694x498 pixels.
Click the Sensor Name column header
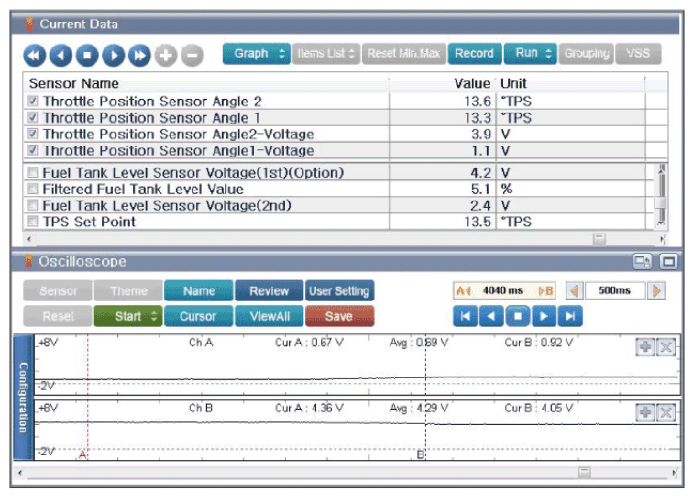[75, 83]
